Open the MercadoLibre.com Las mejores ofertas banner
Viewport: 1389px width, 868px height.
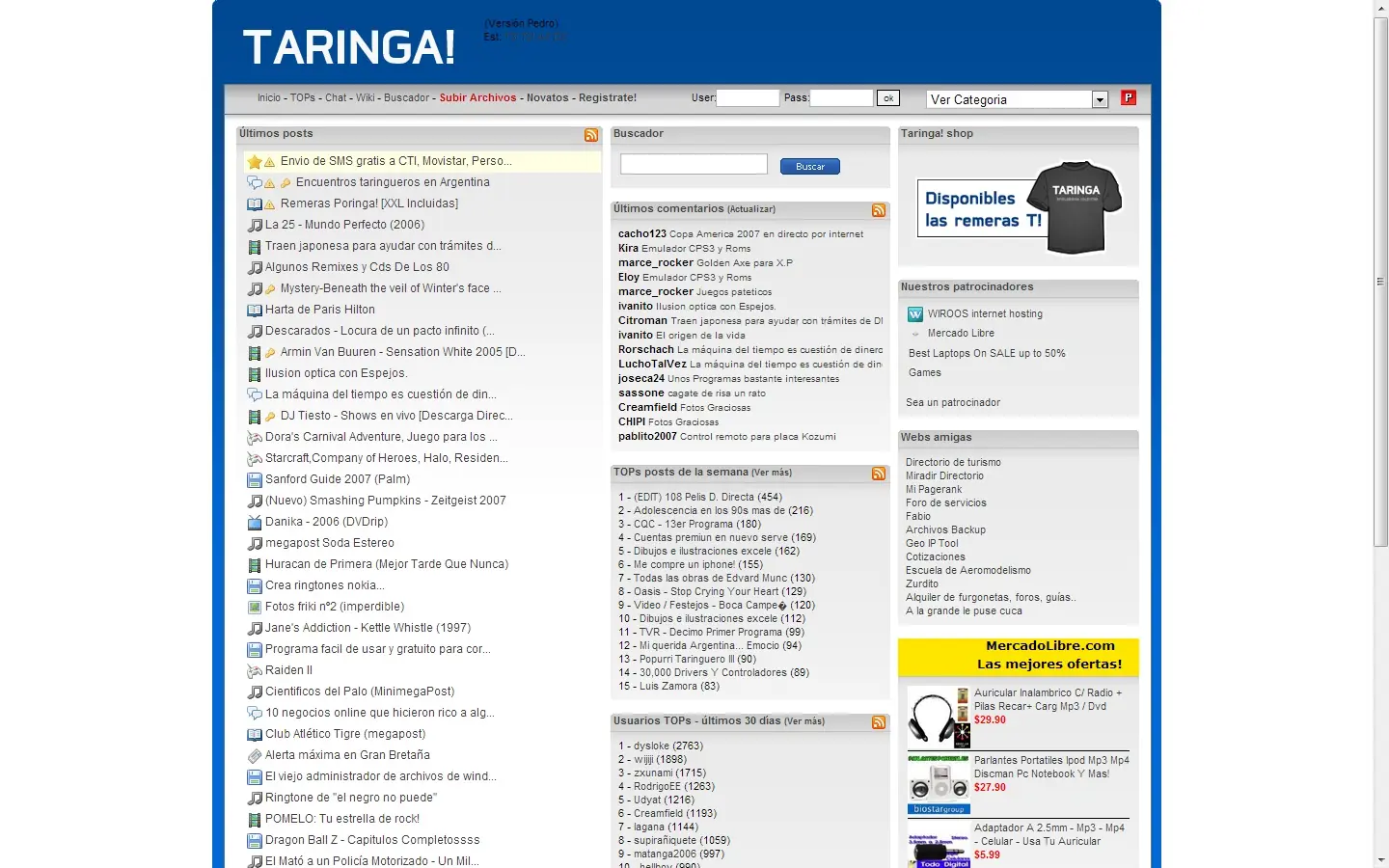click(x=1019, y=657)
